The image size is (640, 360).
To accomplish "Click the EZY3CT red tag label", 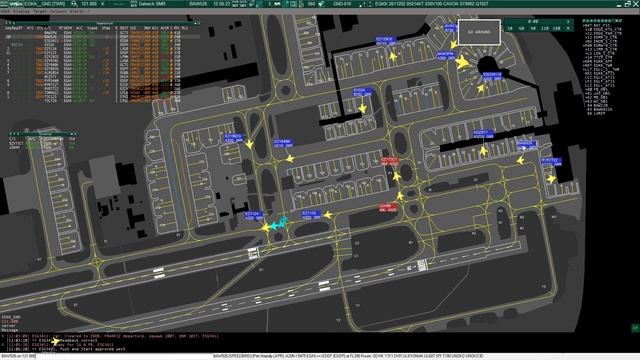I will click(x=389, y=161).
